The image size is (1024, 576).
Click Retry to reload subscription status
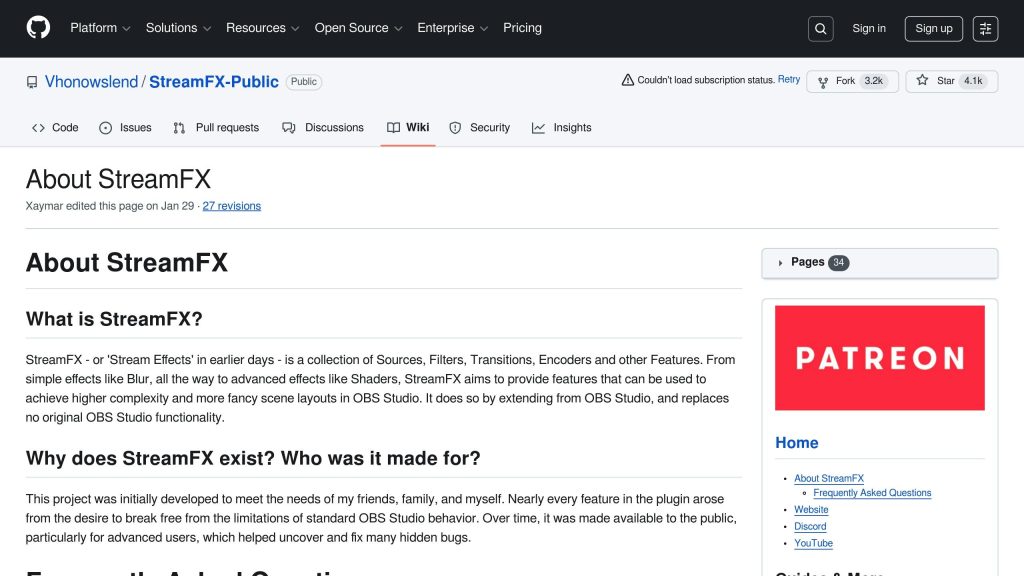(x=789, y=79)
